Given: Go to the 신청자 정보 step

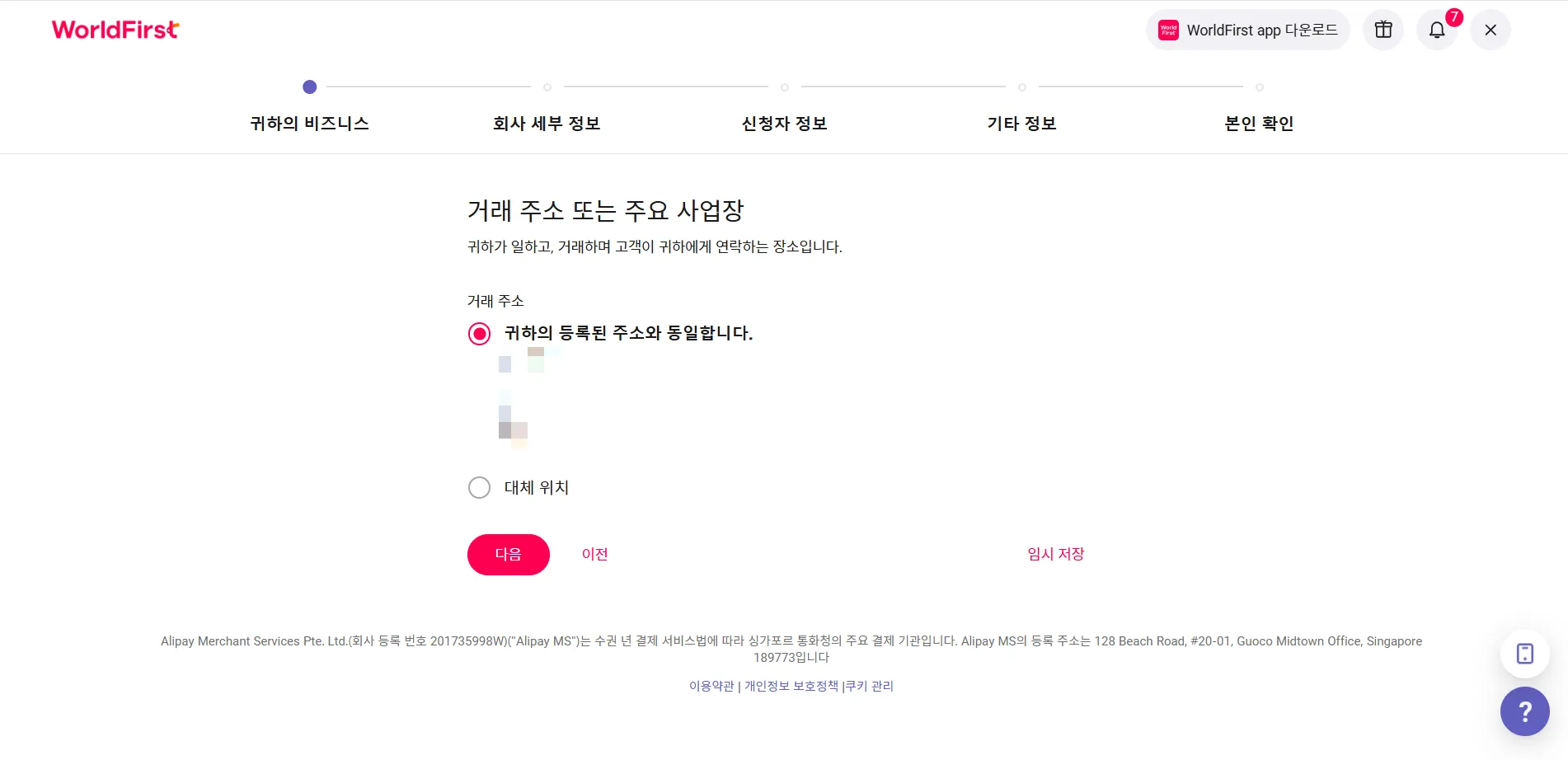Looking at the screenshot, I should [784, 124].
